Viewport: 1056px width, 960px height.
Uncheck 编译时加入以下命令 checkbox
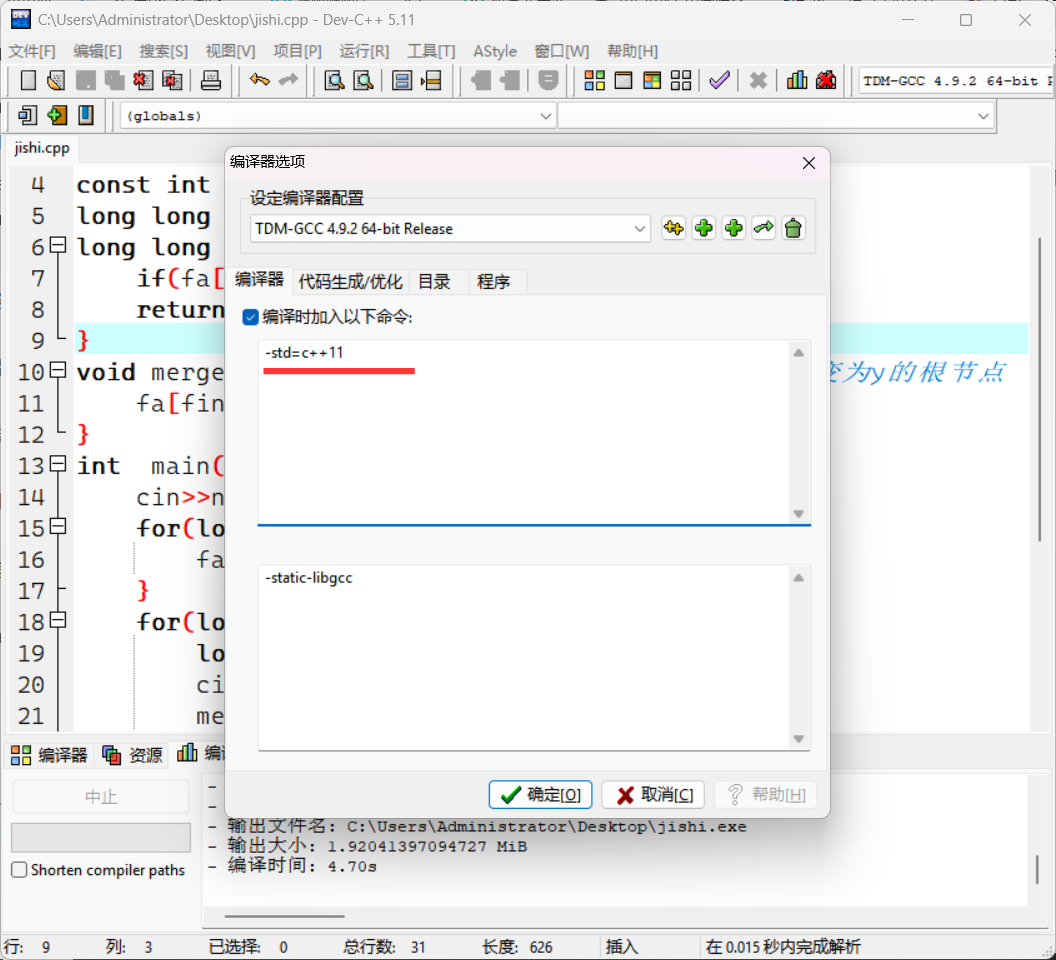pyautogui.click(x=251, y=317)
